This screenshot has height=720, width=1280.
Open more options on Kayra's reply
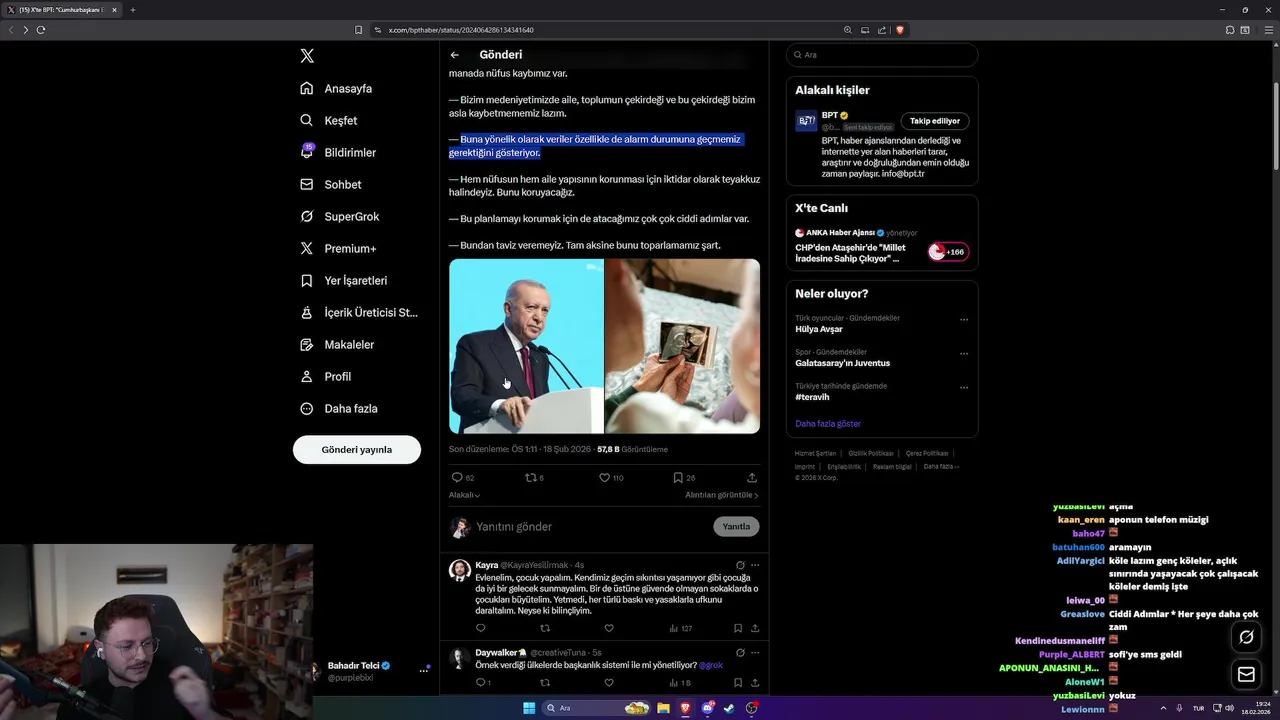click(x=755, y=565)
